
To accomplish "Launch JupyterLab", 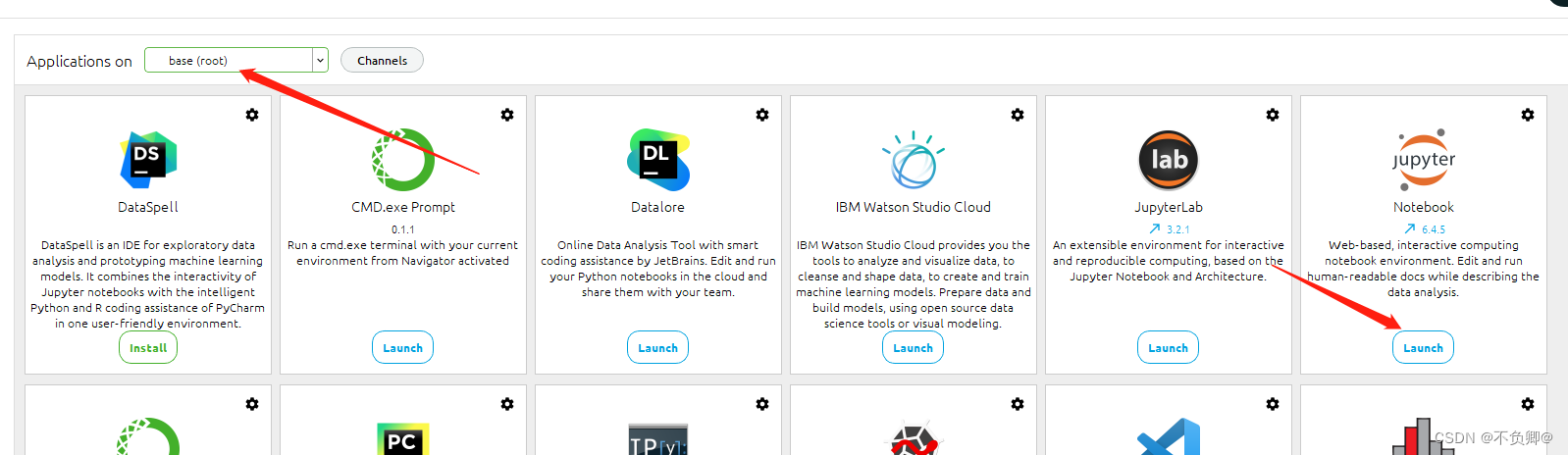I will (x=1168, y=347).
